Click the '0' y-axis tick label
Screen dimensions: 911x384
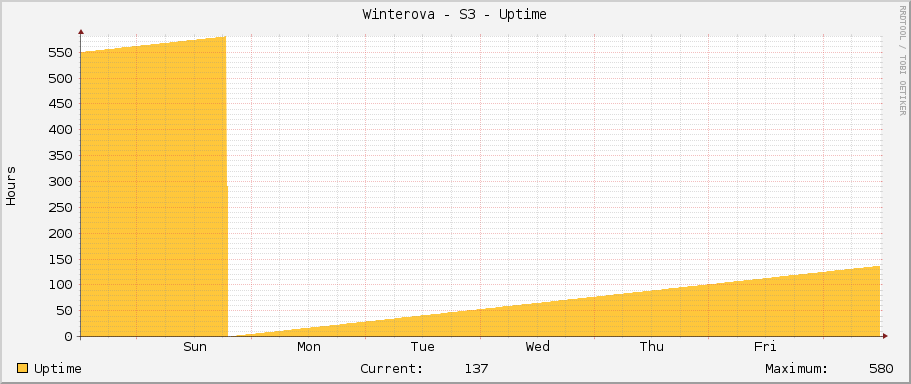(x=69, y=336)
